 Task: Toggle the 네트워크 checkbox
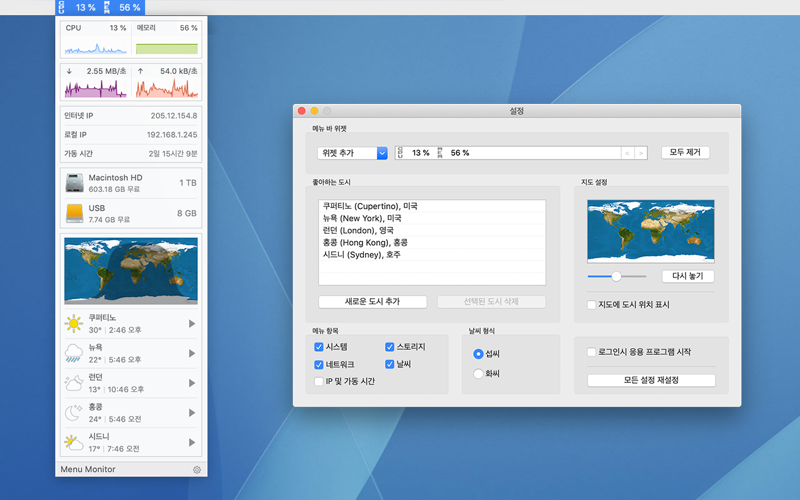(x=319, y=364)
